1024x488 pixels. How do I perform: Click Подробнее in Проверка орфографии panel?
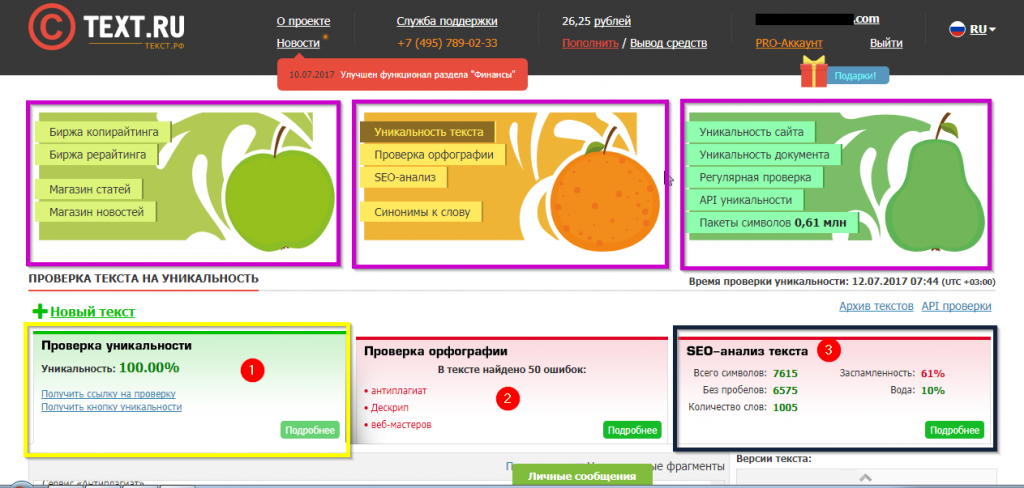point(632,430)
